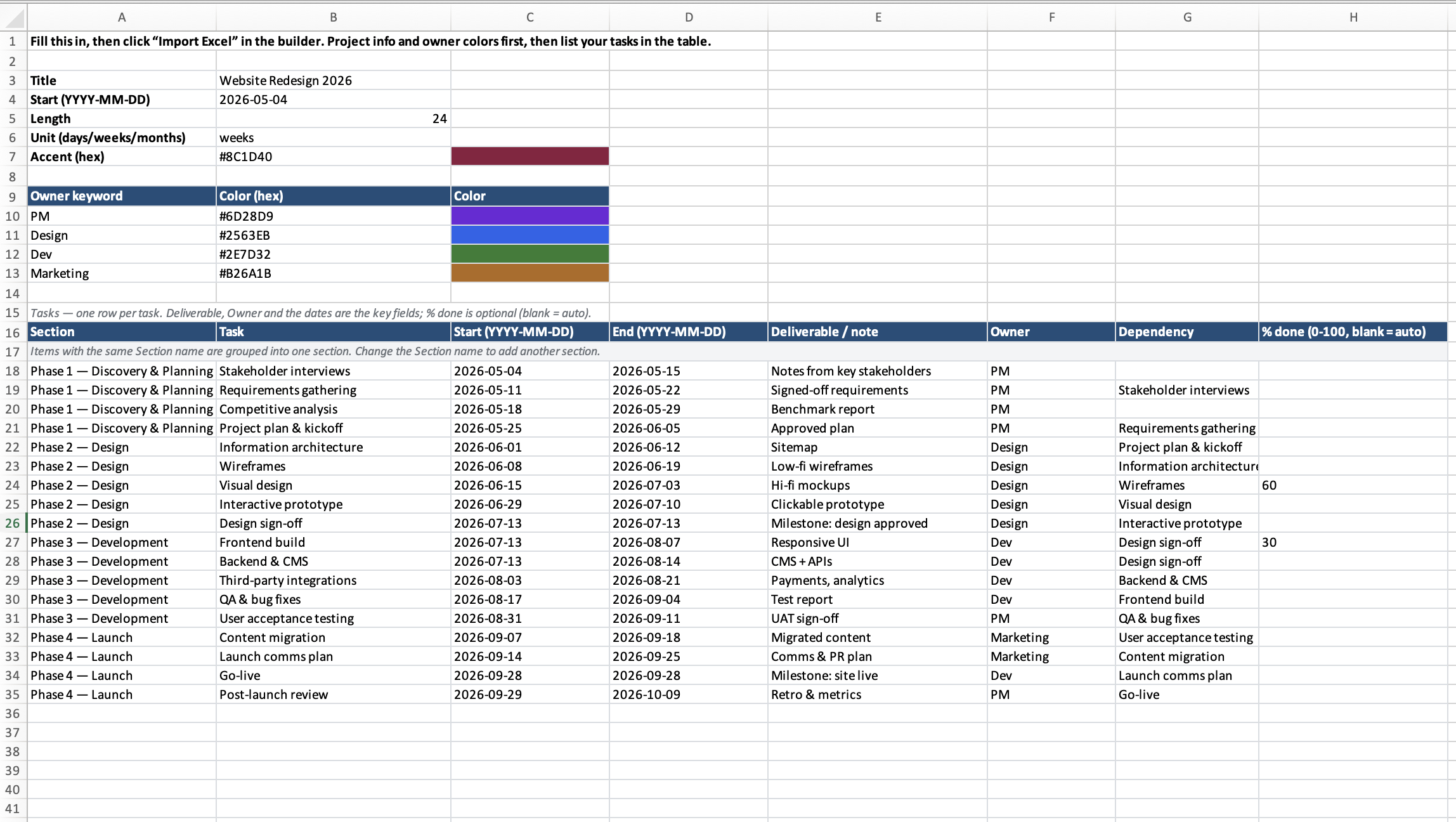Select column A header
Image resolution: width=1456 pixels, height=822 pixels.
[122, 18]
